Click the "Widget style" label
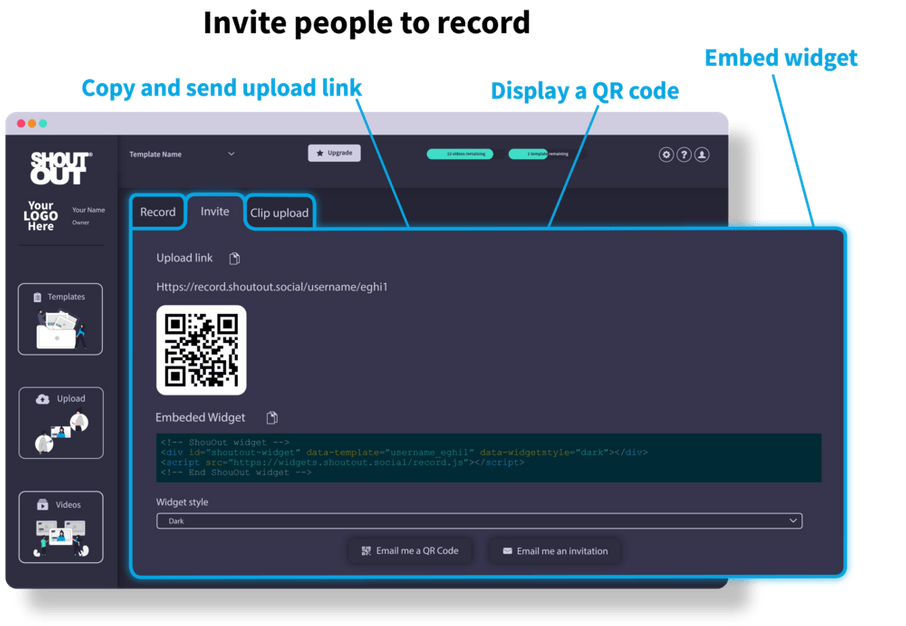This screenshot has width=906, height=626. tap(182, 502)
